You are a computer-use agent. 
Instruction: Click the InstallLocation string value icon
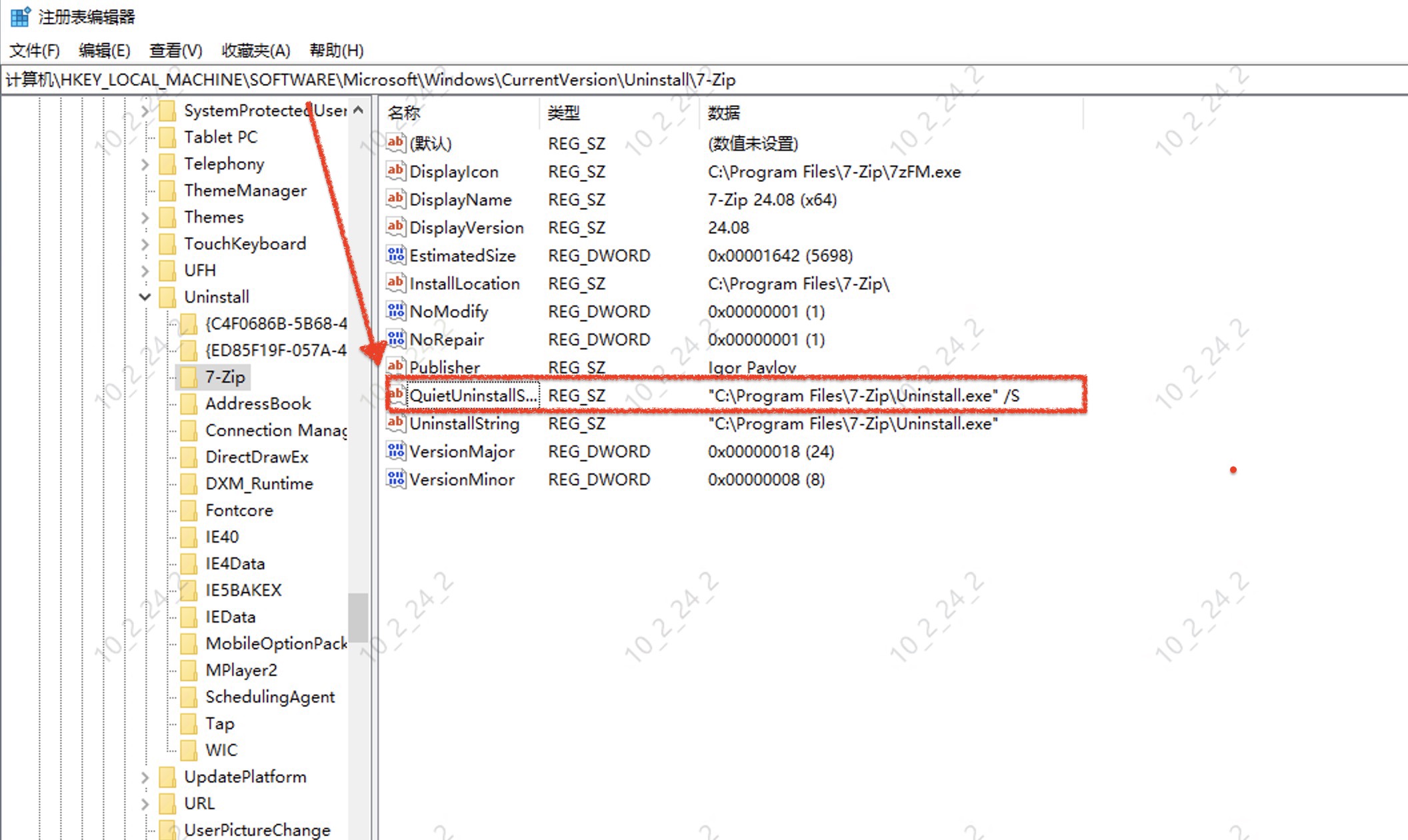point(395,283)
